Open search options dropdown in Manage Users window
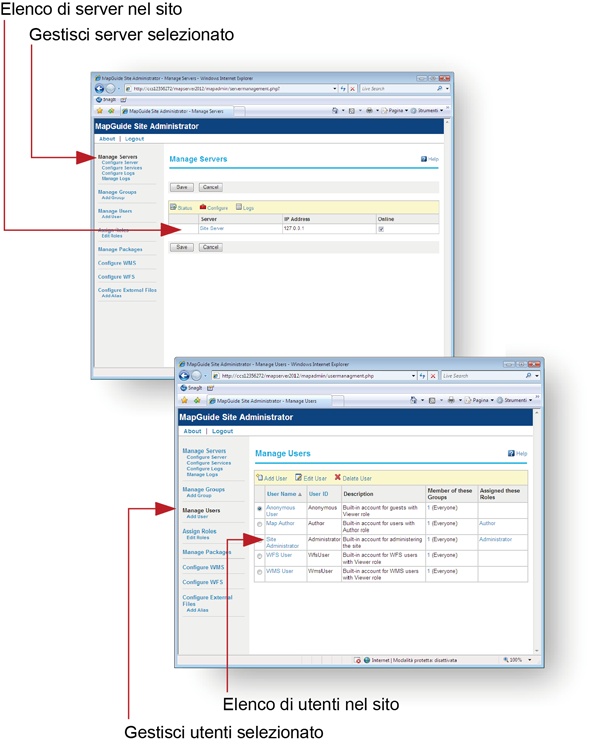 (x=537, y=376)
